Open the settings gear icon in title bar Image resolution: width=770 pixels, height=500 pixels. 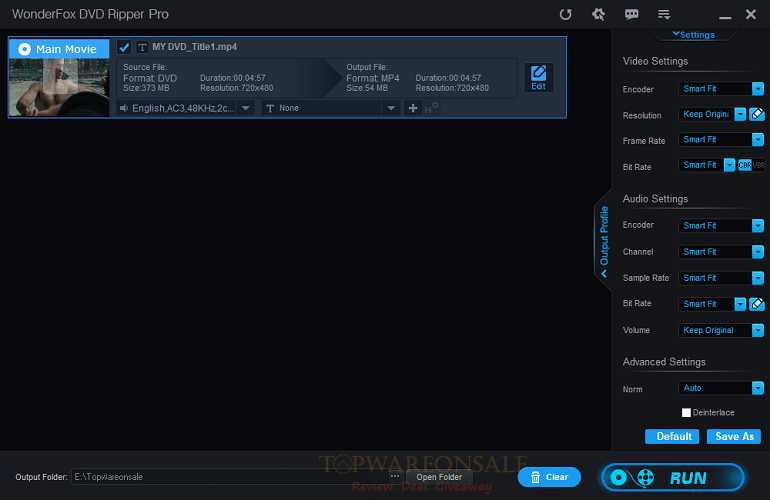598,14
